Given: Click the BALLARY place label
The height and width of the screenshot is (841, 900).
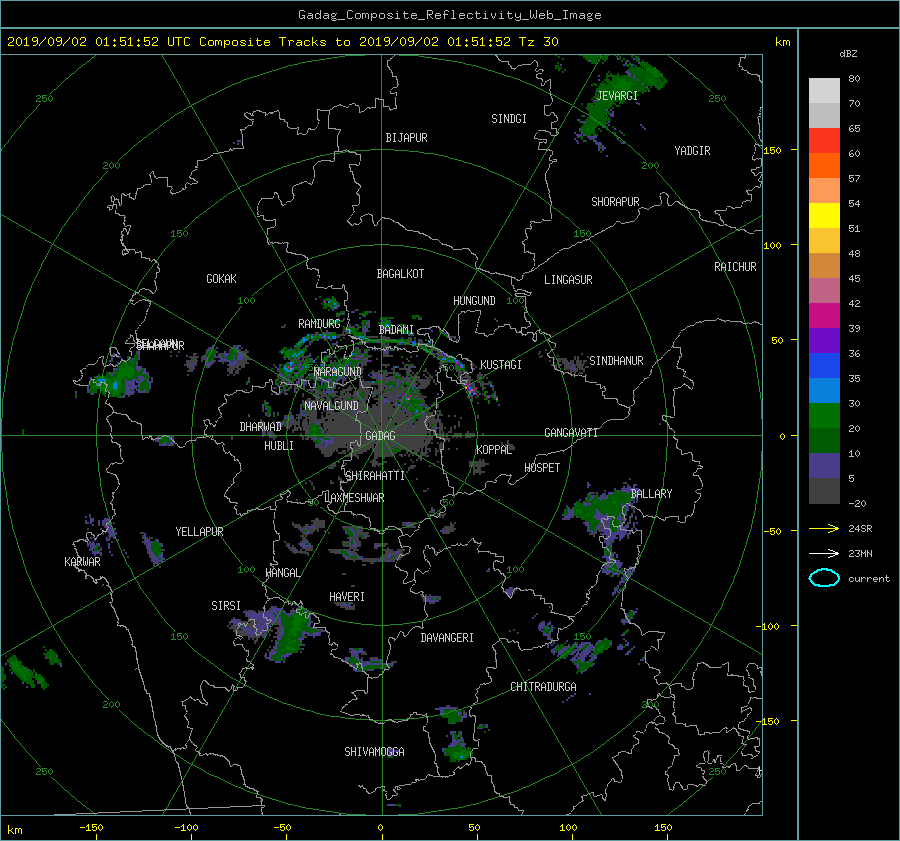Looking at the screenshot, I should coord(651,493).
